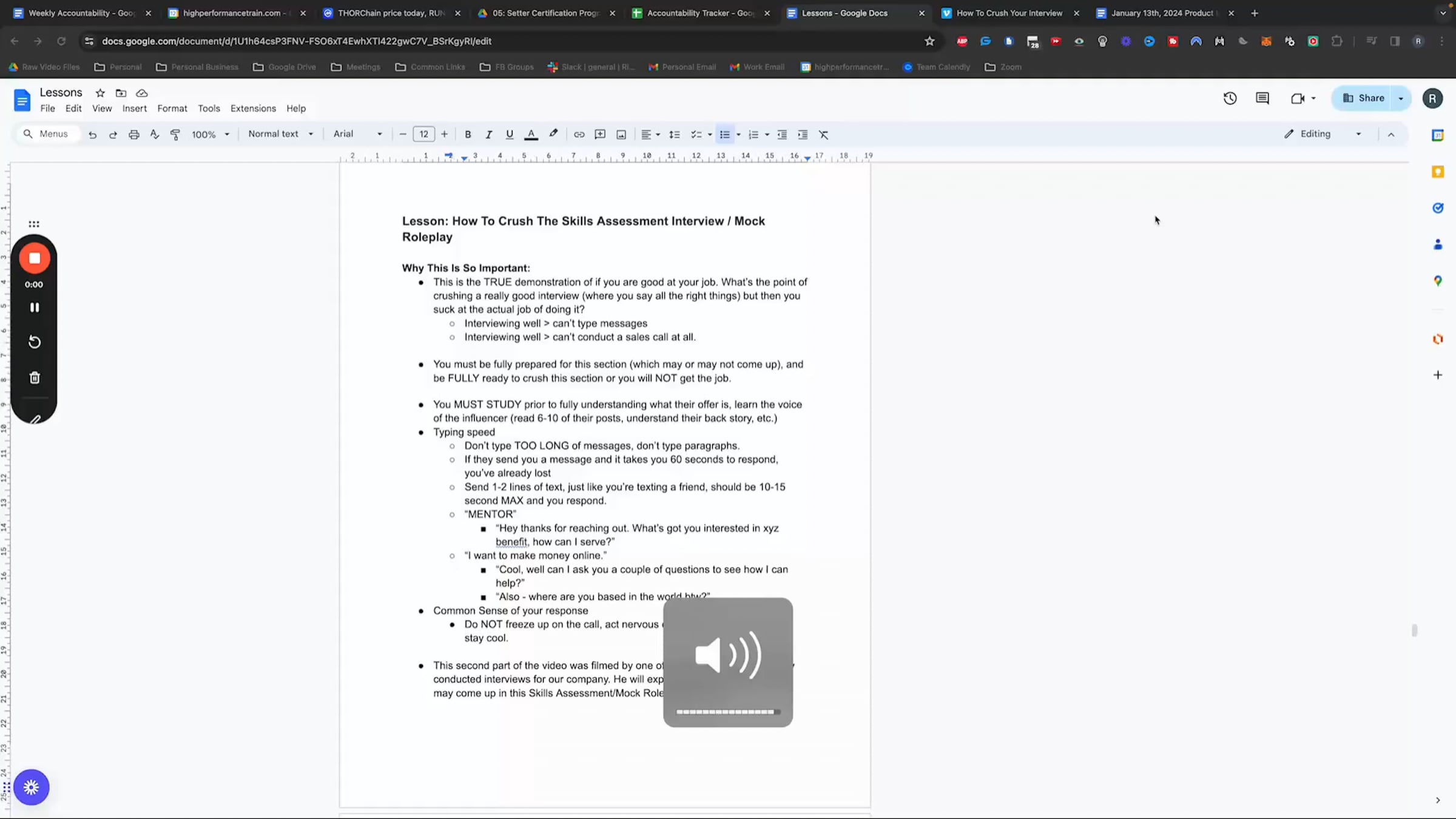Click the paint format icon

[175, 135]
